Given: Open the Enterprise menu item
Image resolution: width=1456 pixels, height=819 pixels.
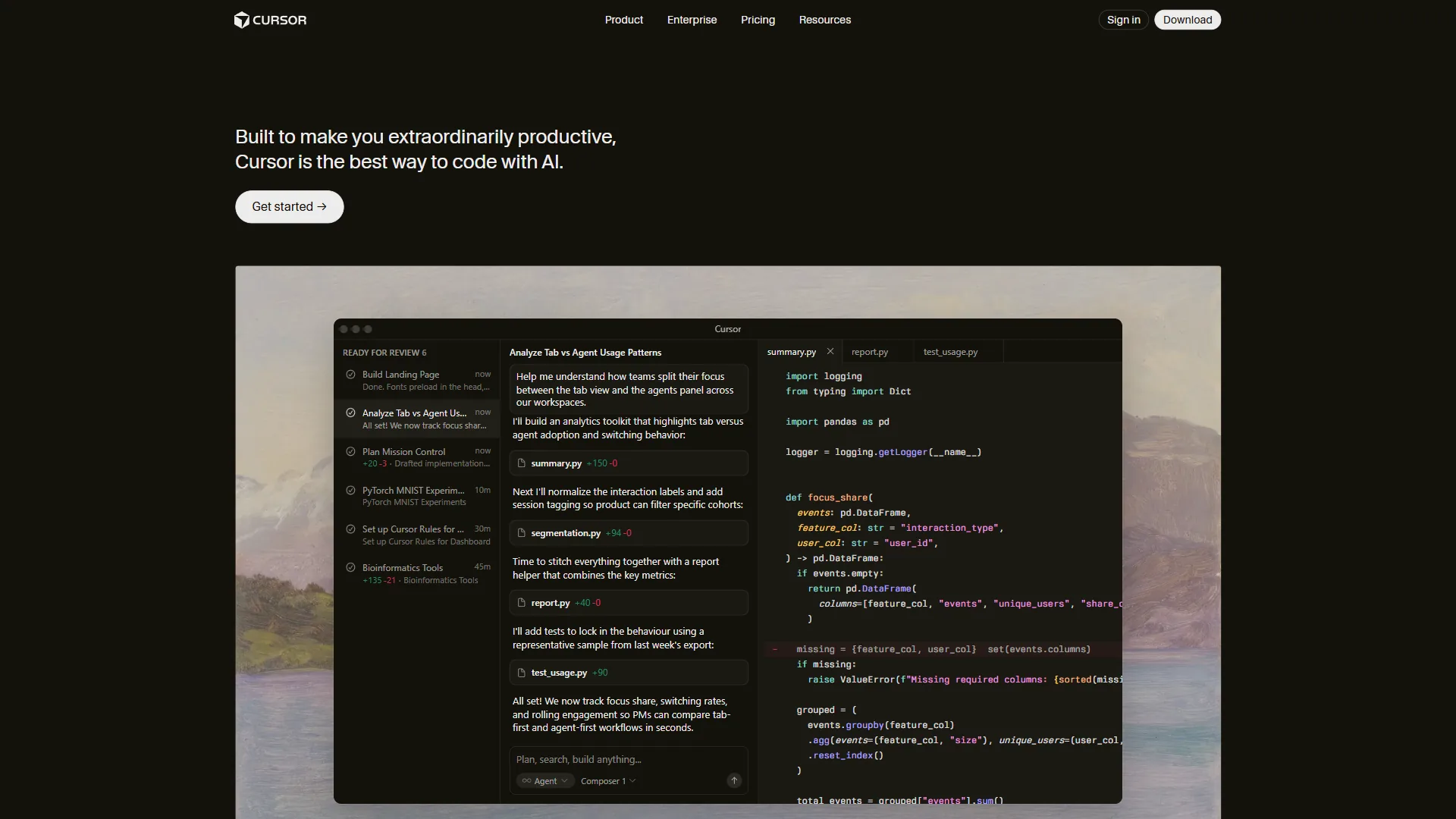Looking at the screenshot, I should (x=692, y=20).
